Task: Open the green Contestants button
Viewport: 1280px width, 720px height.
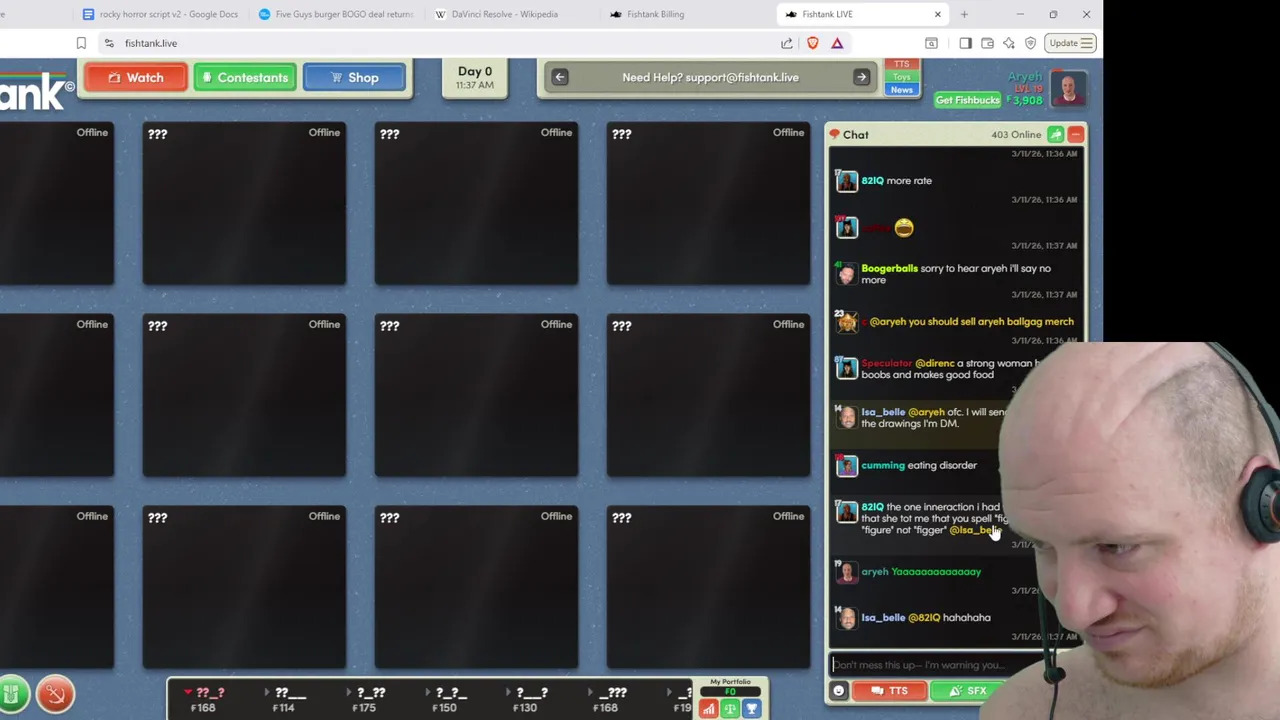Action: pyautogui.click(x=245, y=78)
